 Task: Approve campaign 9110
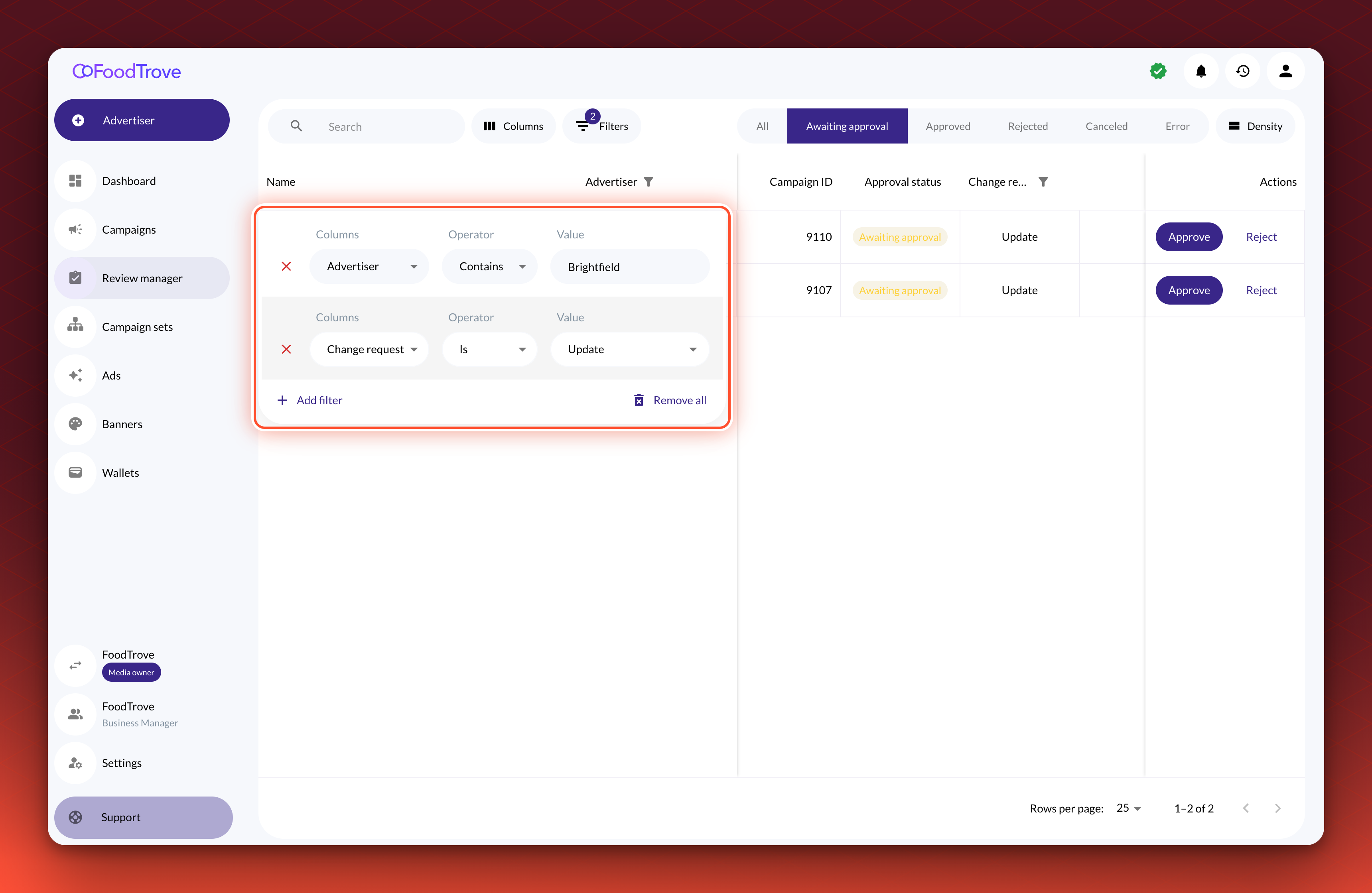point(1189,237)
